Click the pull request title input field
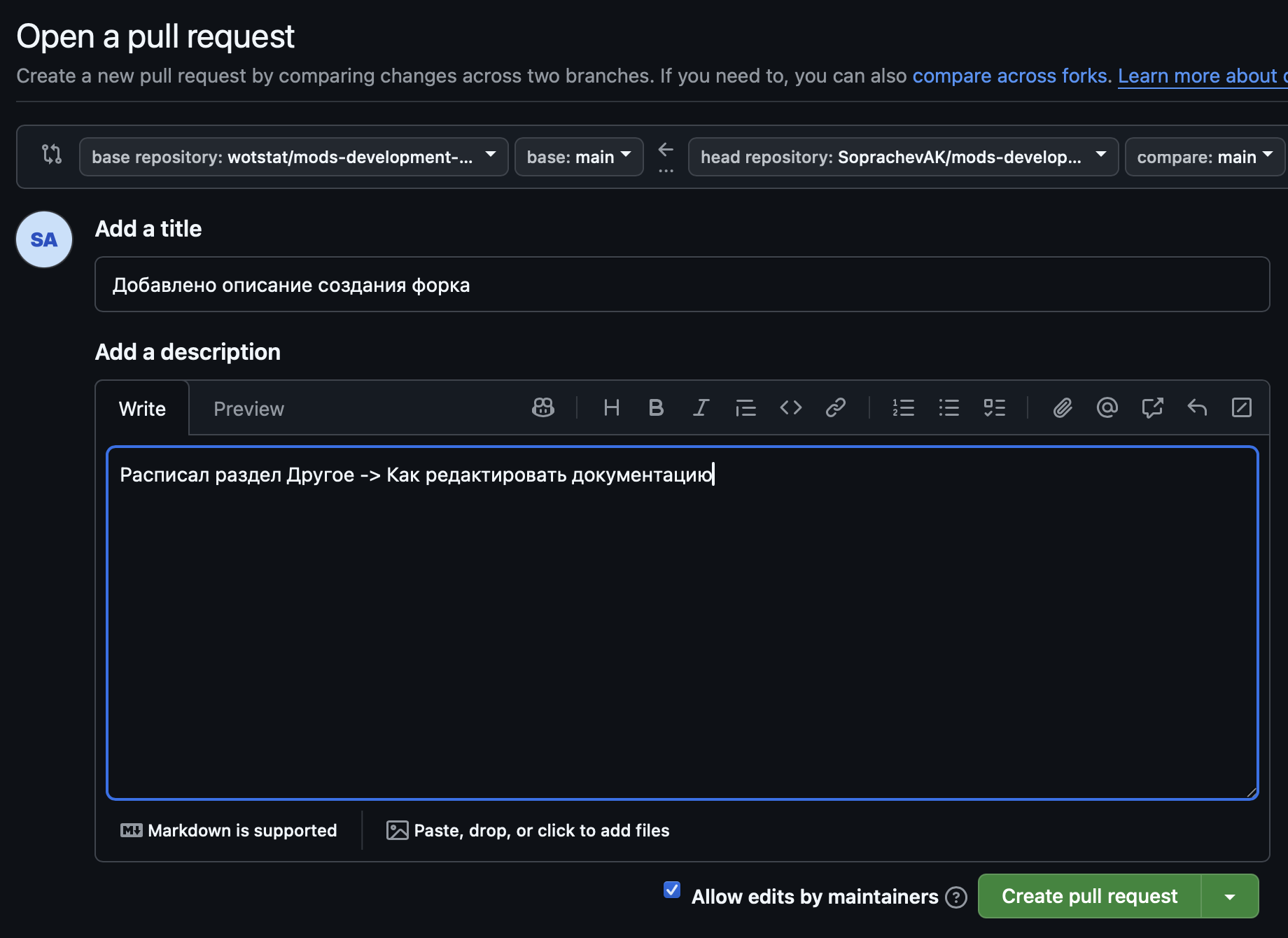 point(682,285)
